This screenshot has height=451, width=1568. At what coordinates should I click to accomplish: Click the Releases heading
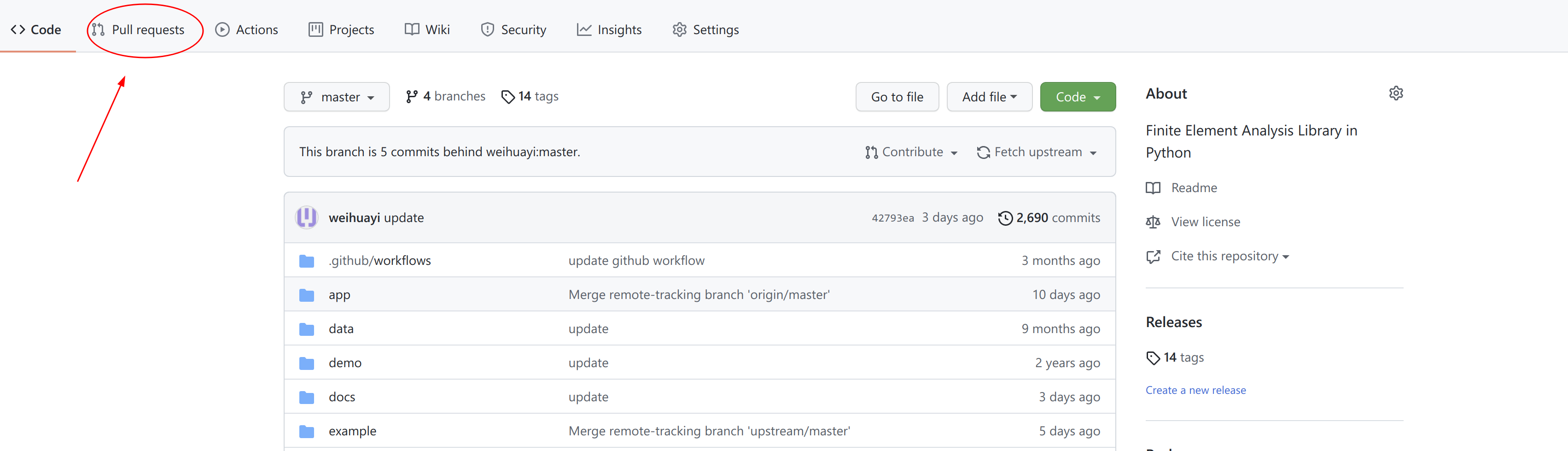click(1173, 322)
